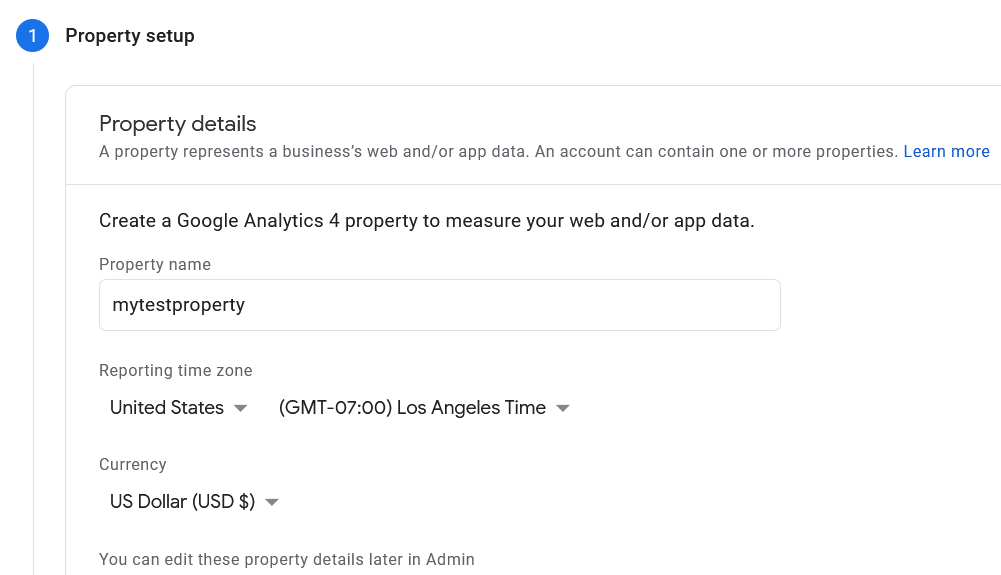
Task: Click the arrow beside Los Angeles Time
Action: pyautogui.click(x=562, y=408)
